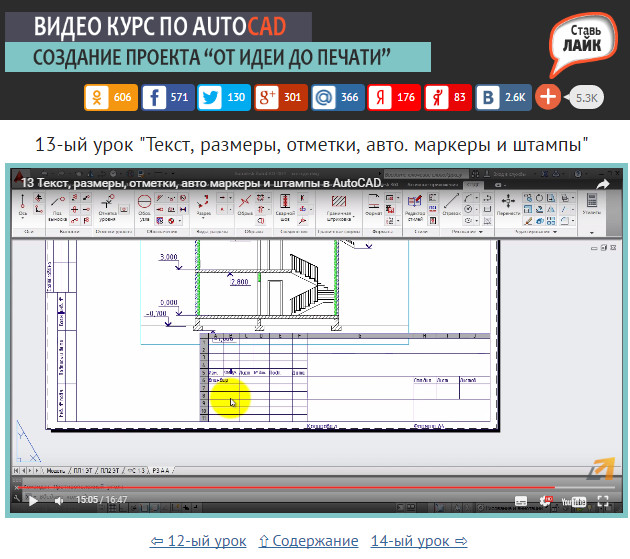Open the share arrow on the video
Screen dimensions: 630x559
[x=603, y=184]
